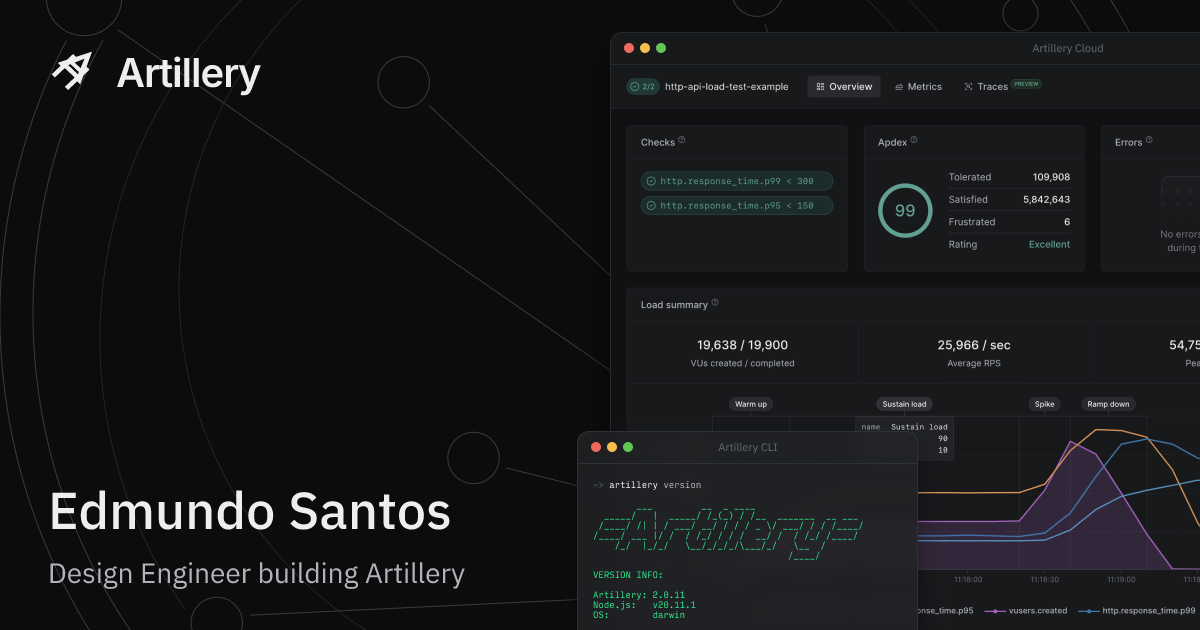Click the http-api-load-test-example test name
This screenshot has width=1200, height=630.
pyautogui.click(x=726, y=87)
